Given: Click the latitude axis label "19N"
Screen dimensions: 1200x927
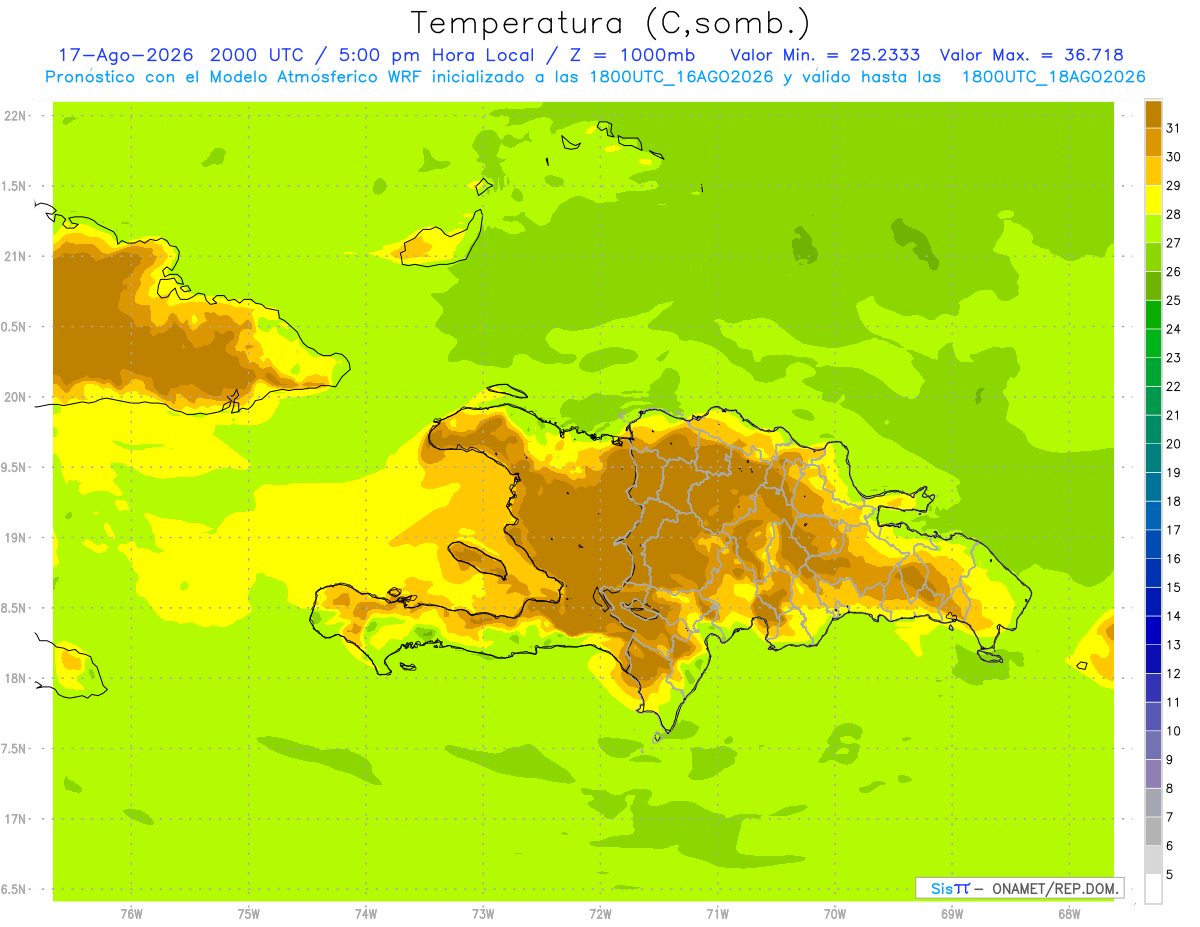Looking at the screenshot, I should (x=16, y=538).
